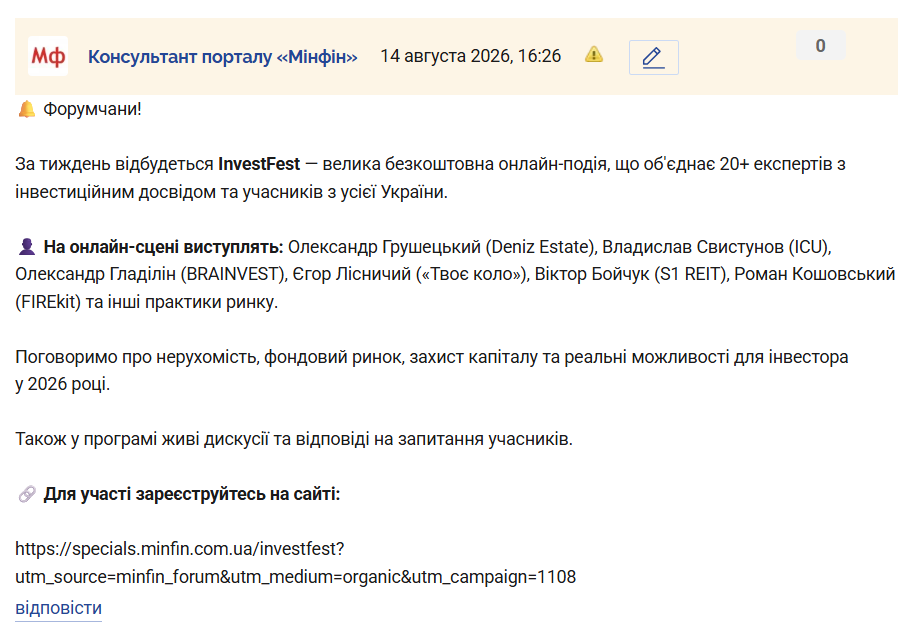
Task: Click the text Віктор Бойчук (S1 REIT)
Action: (x=631, y=274)
